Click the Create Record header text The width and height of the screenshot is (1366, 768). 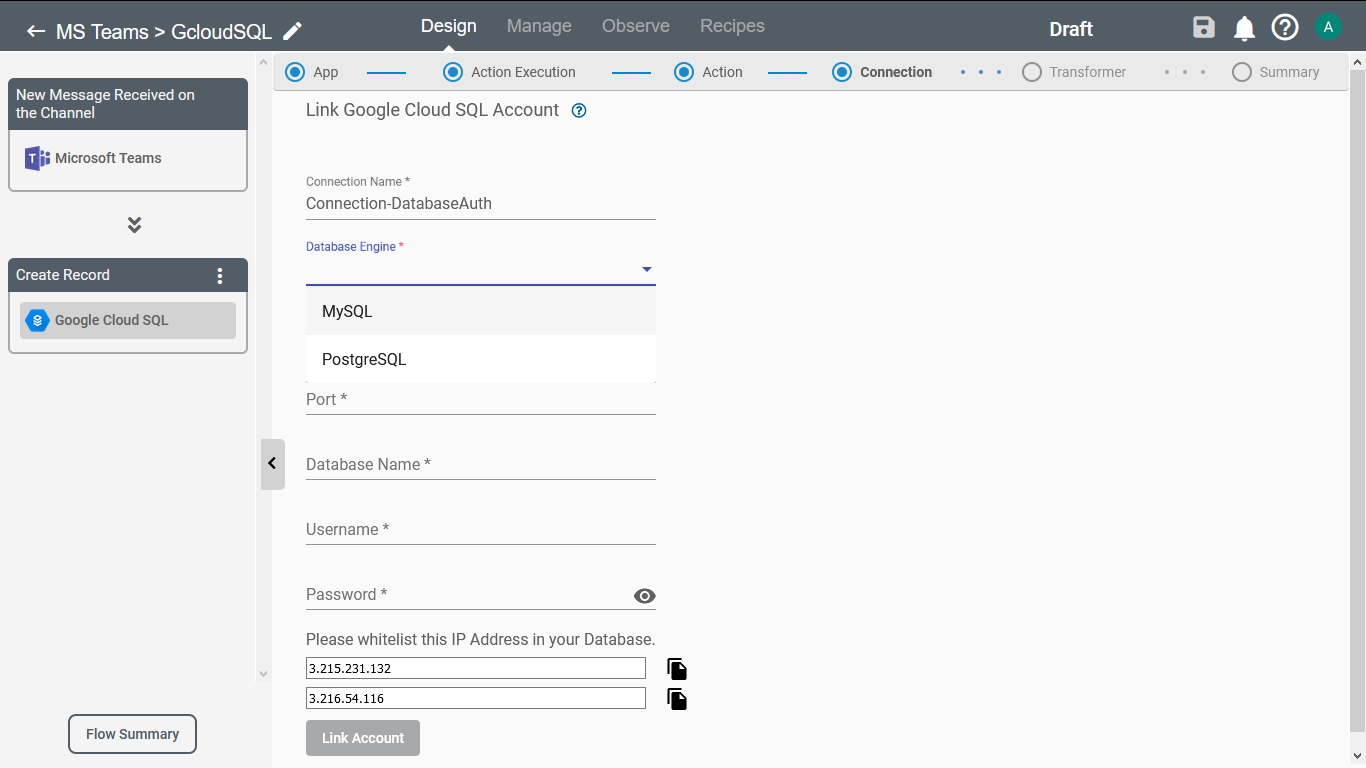point(63,275)
